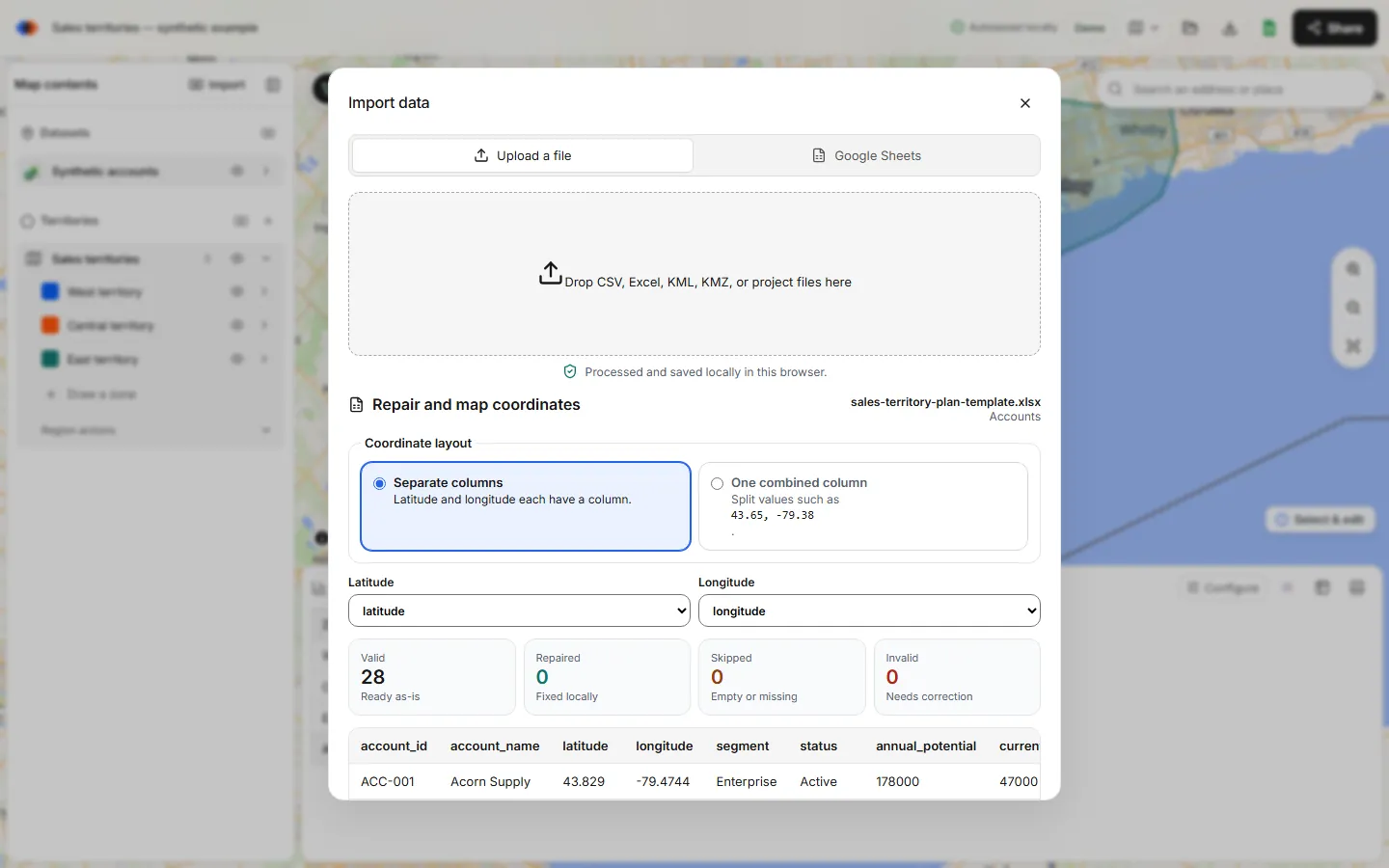Click the 'Acorn Supply' table cell

(x=490, y=782)
